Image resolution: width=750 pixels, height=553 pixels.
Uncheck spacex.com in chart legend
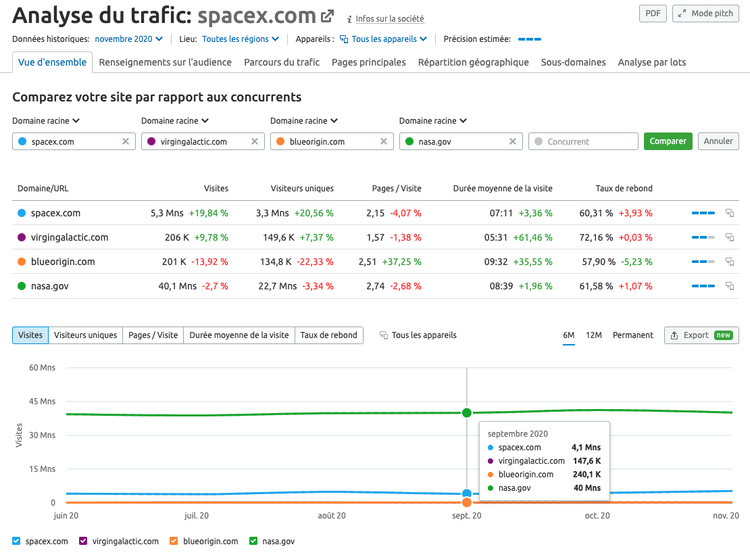point(16,541)
